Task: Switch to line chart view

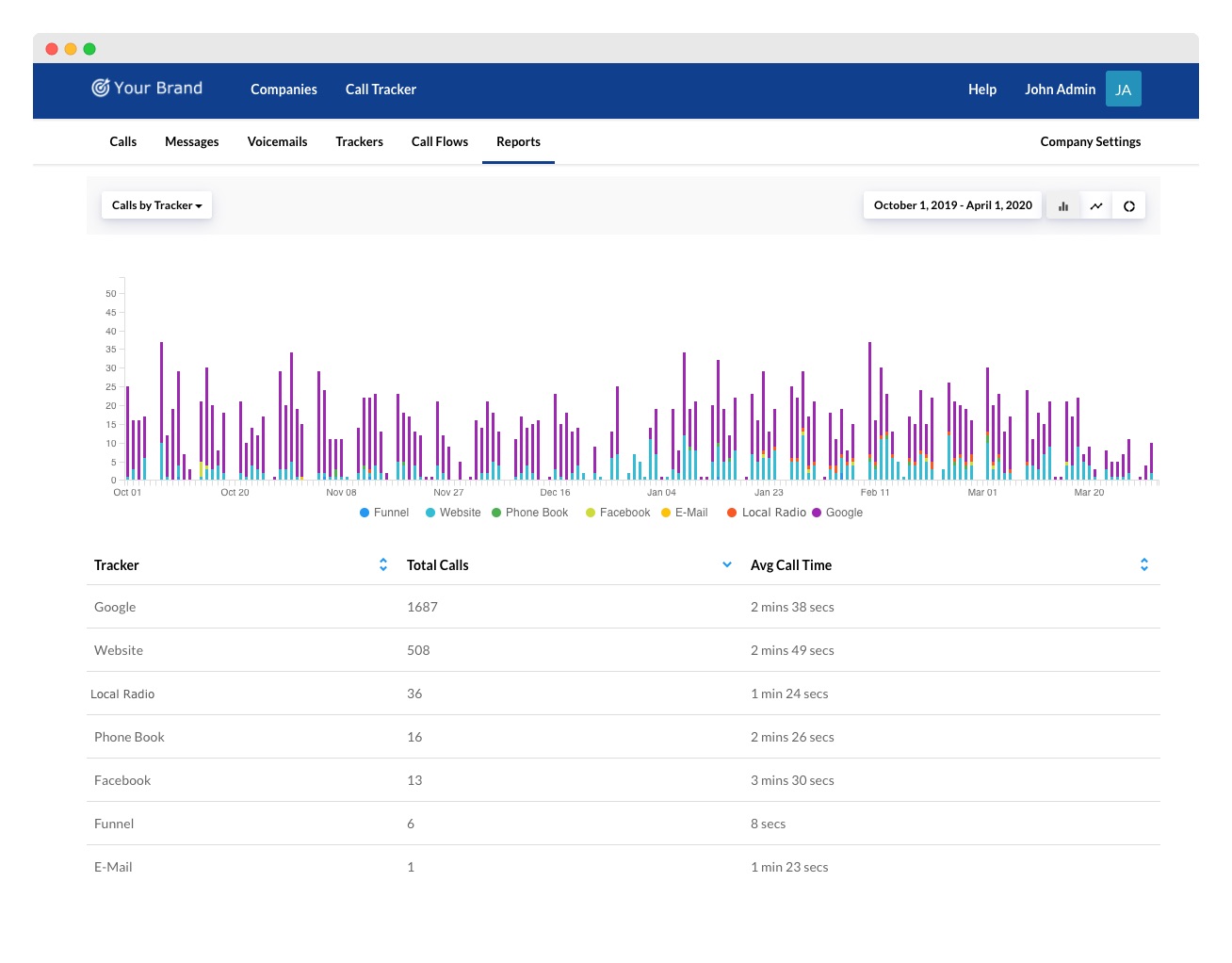Action: point(1096,206)
